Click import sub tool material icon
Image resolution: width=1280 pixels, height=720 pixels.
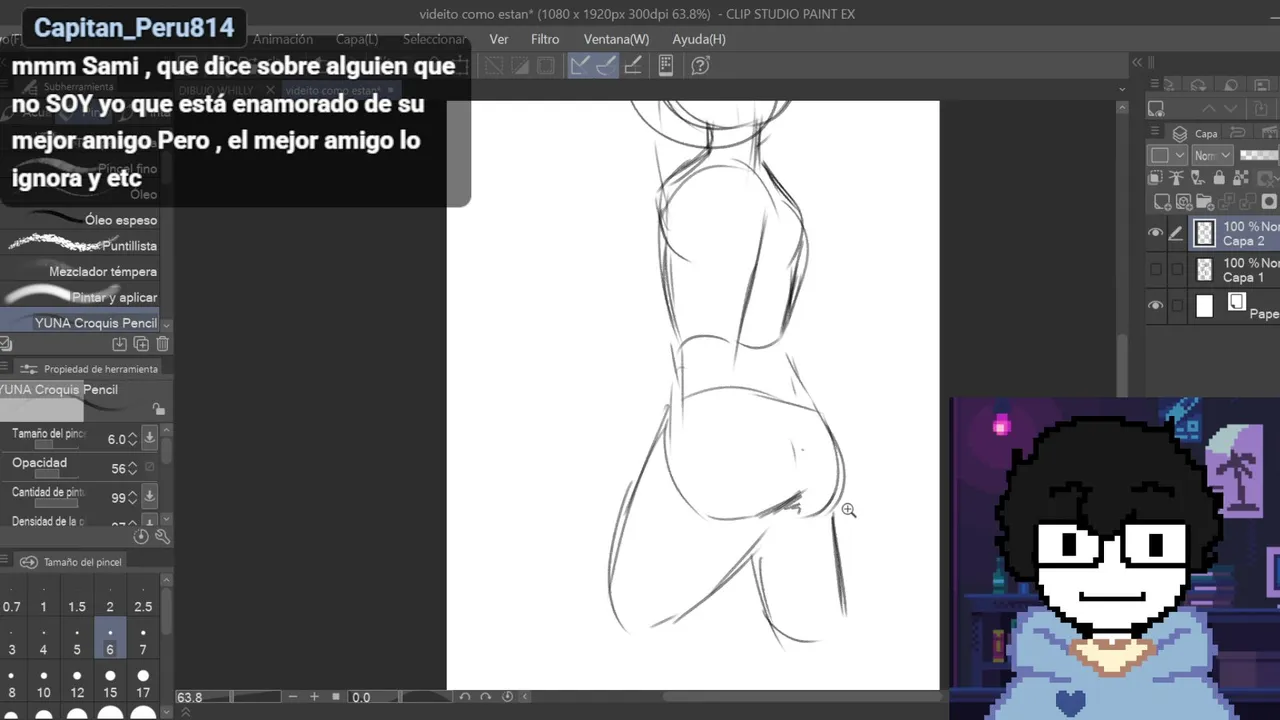[119, 344]
